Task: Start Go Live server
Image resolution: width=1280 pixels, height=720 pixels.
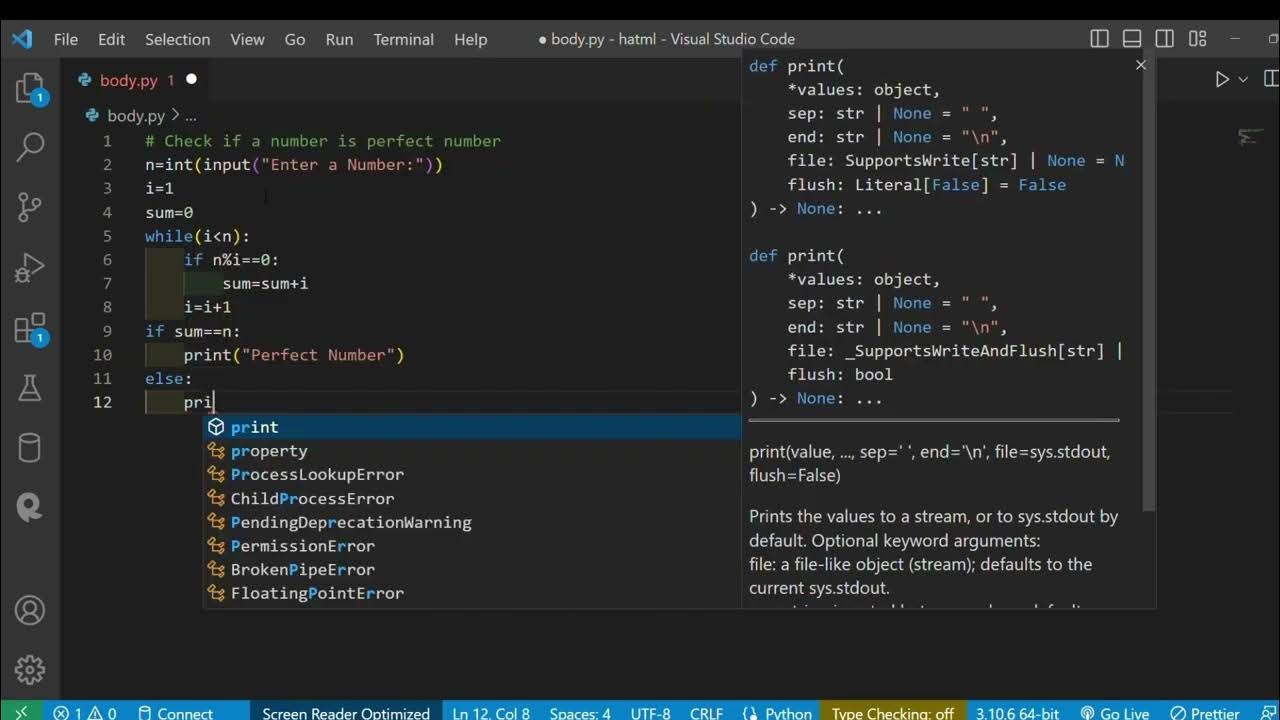Action: click(x=1115, y=713)
